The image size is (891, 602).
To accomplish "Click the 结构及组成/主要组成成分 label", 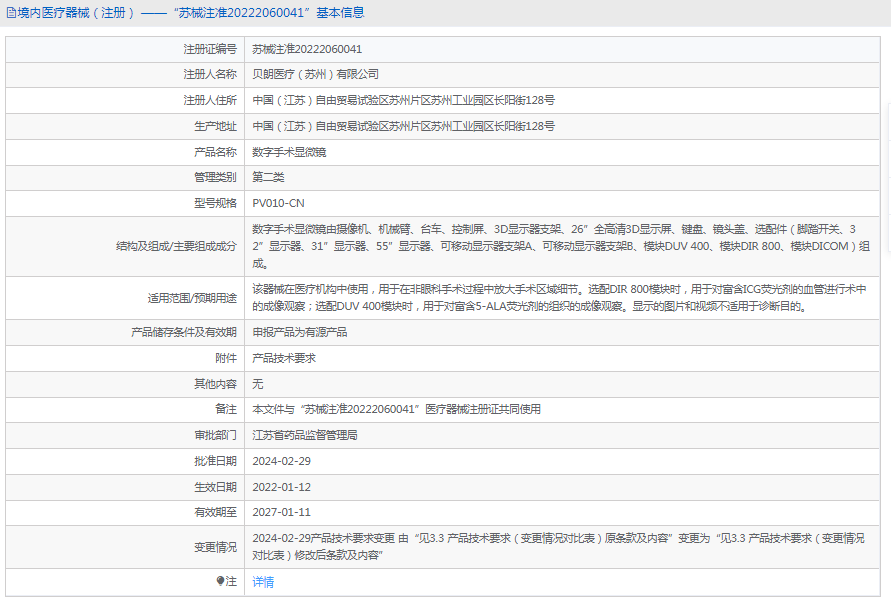I will click(x=176, y=246).
